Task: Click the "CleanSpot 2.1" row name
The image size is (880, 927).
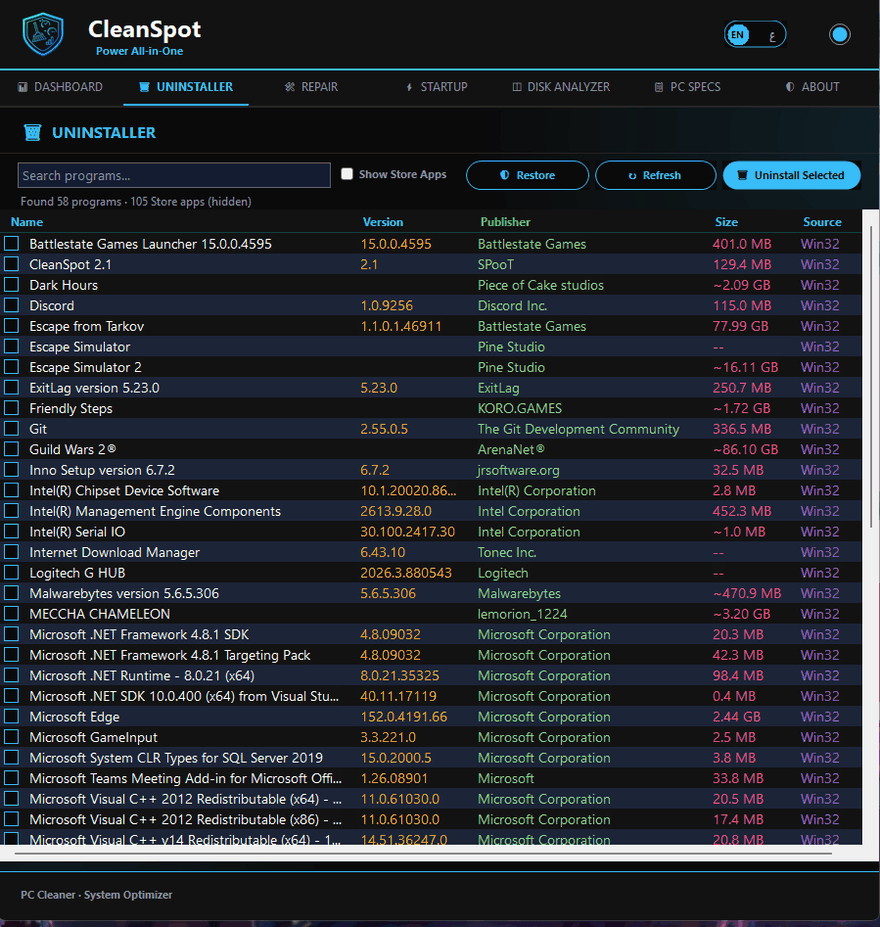Action: pos(70,264)
